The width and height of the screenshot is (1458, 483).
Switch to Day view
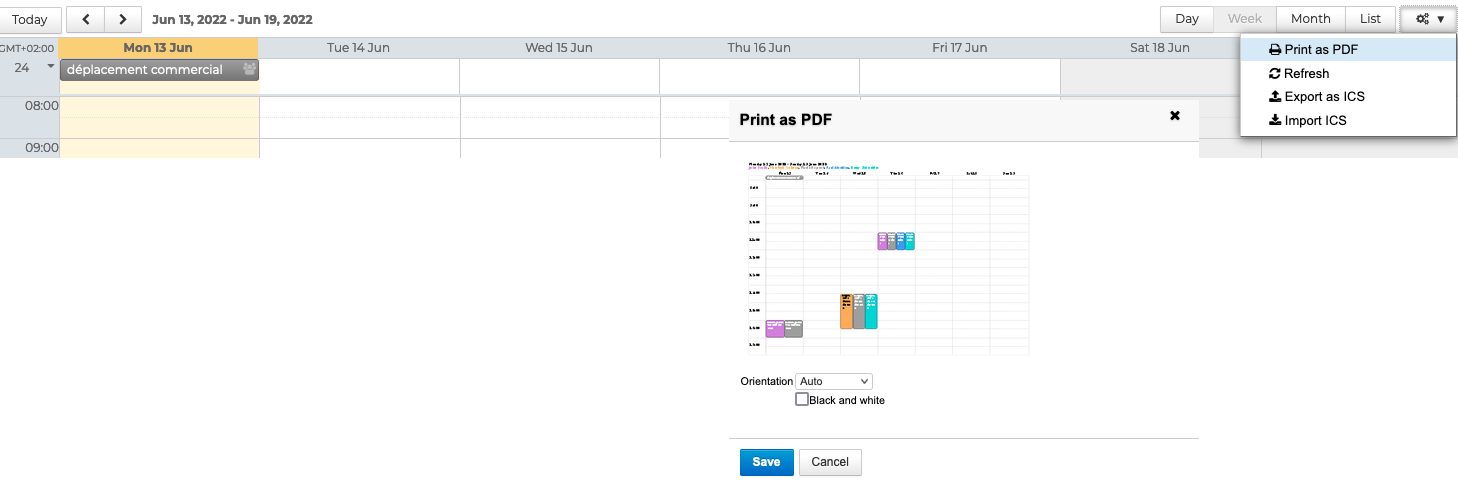coord(1186,19)
